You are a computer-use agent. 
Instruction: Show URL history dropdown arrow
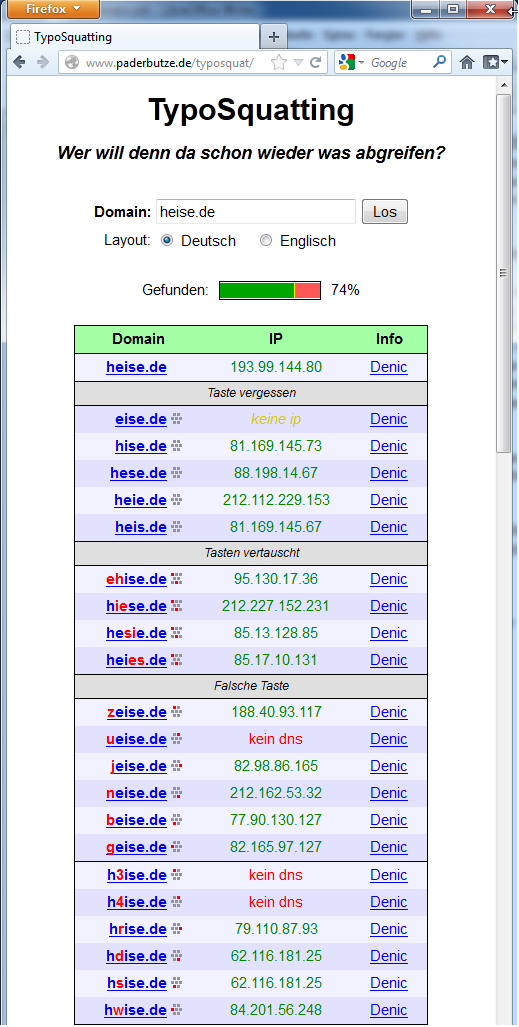(298, 63)
